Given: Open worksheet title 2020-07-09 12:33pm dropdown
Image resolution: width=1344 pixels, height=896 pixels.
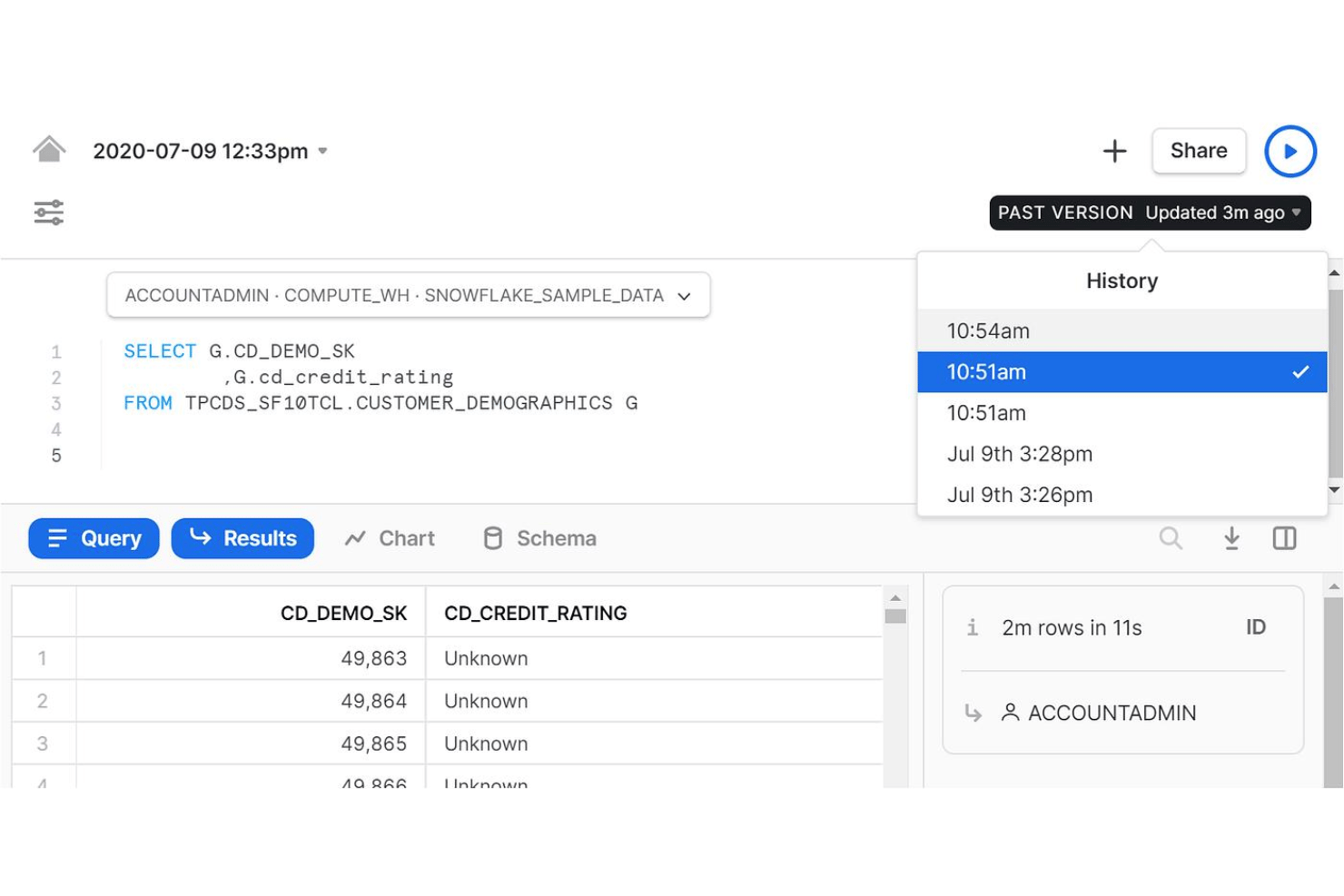Looking at the screenshot, I should [210, 151].
